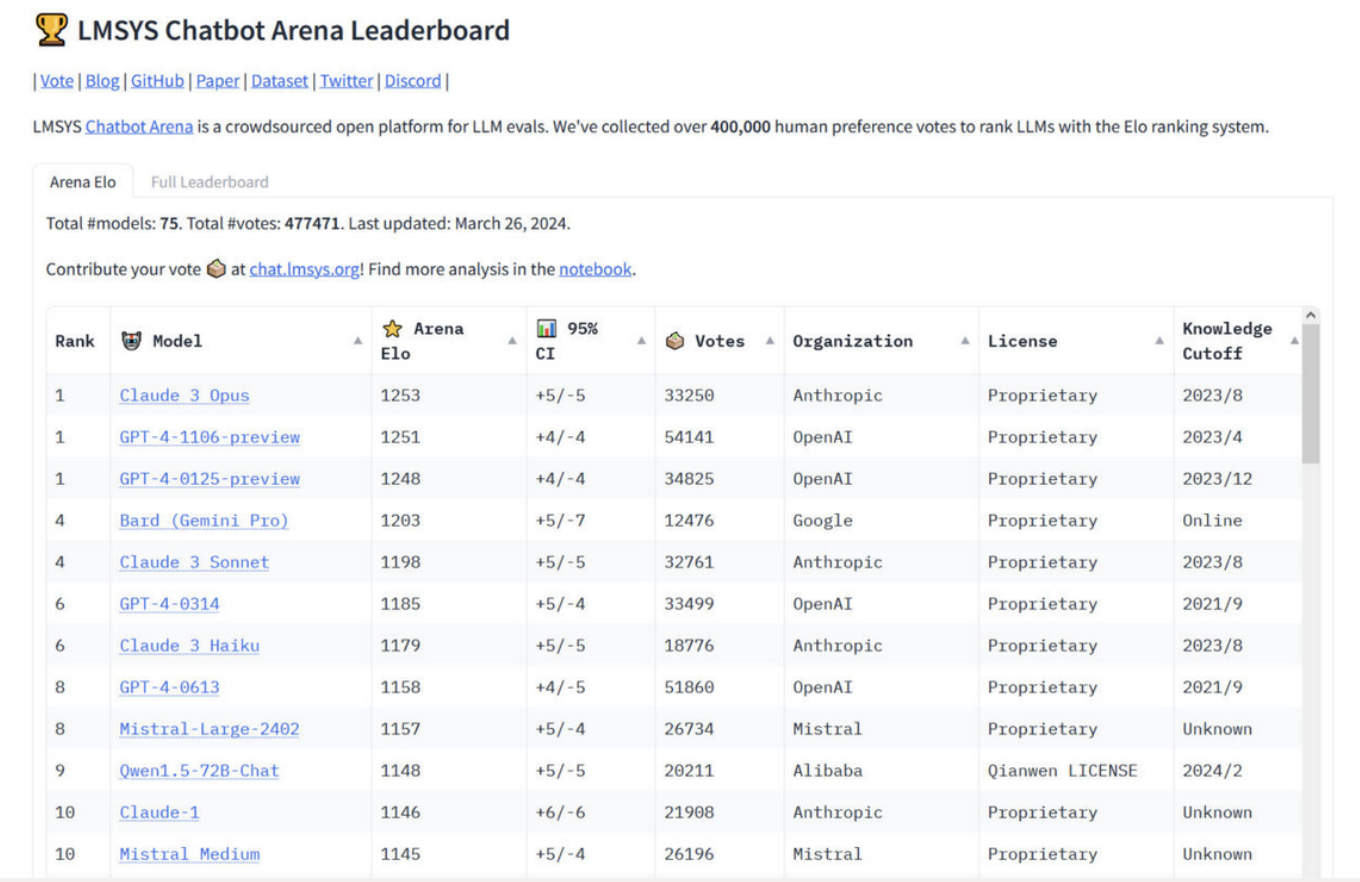Image resolution: width=1360 pixels, height=882 pixels.
Task: Click the Last updated March 26, 2024 text
Action: [x=459, y=223]
